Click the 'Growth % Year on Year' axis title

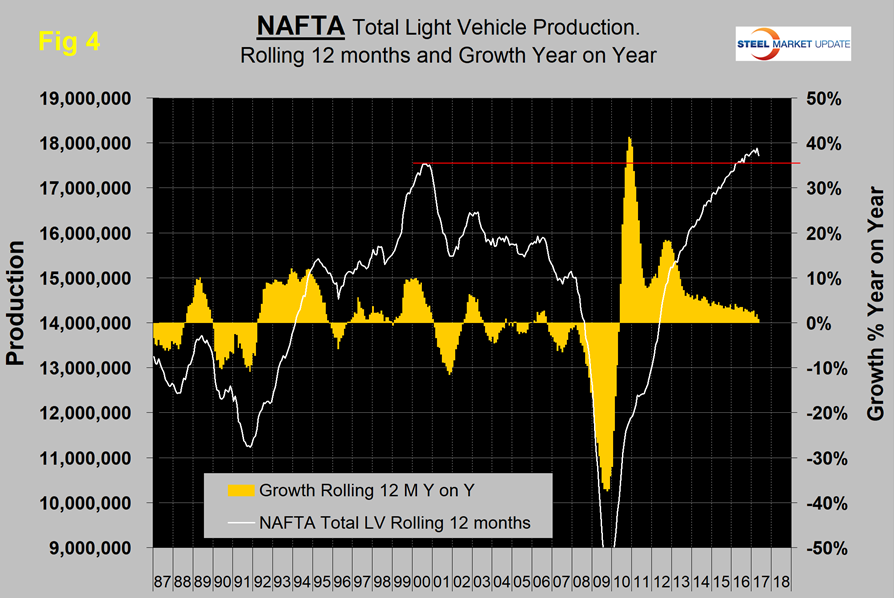pyautogui.click(x=875, y=324)
